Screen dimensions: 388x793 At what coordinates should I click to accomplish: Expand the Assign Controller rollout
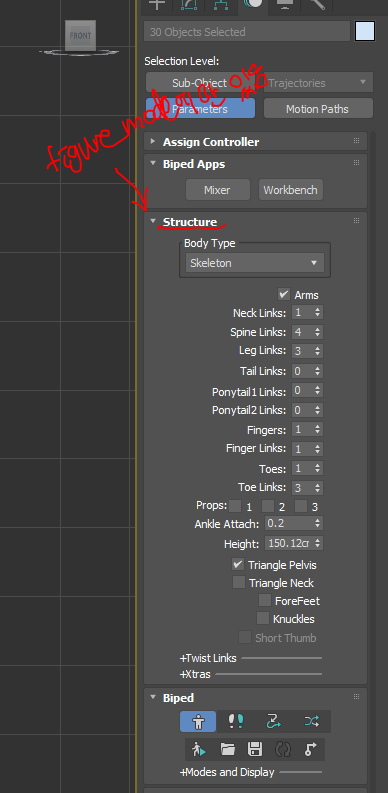153,142
